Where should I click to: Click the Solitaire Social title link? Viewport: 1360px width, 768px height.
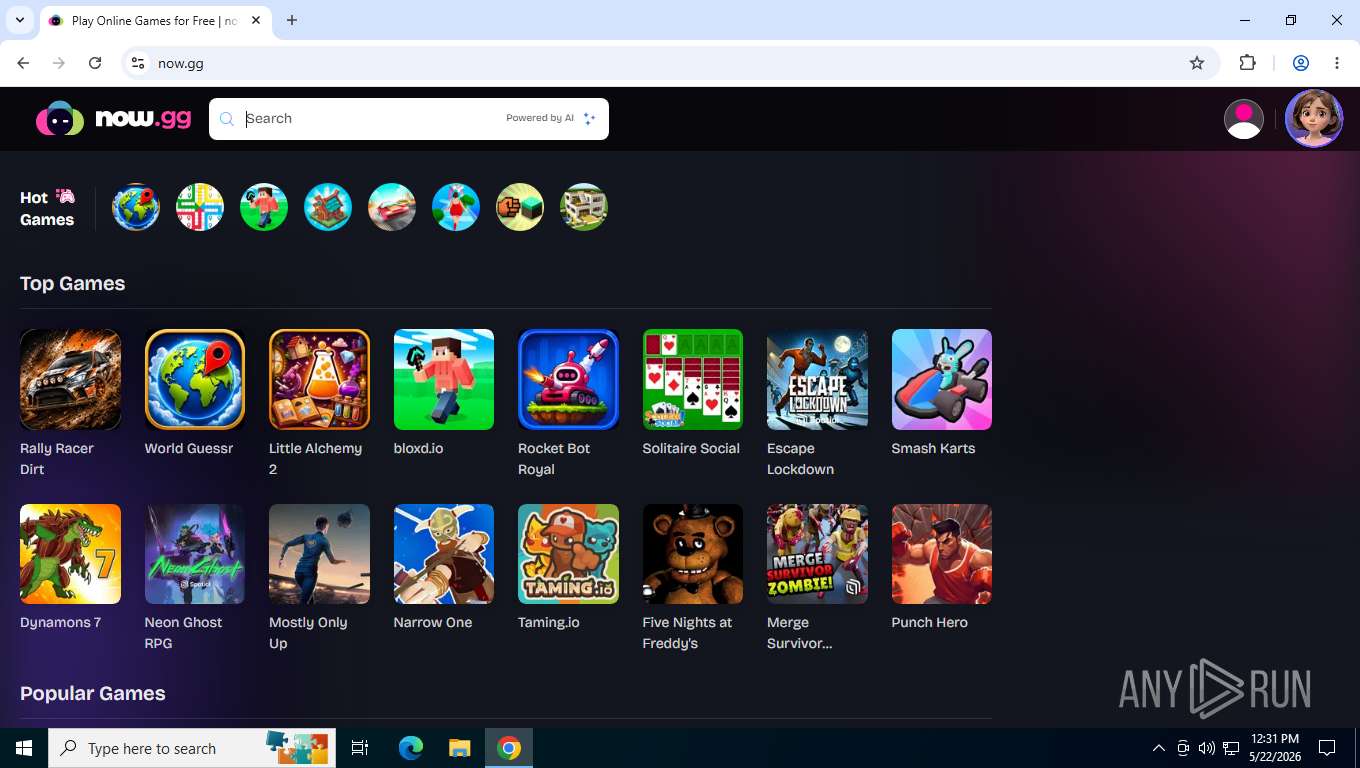coord(691,448)
